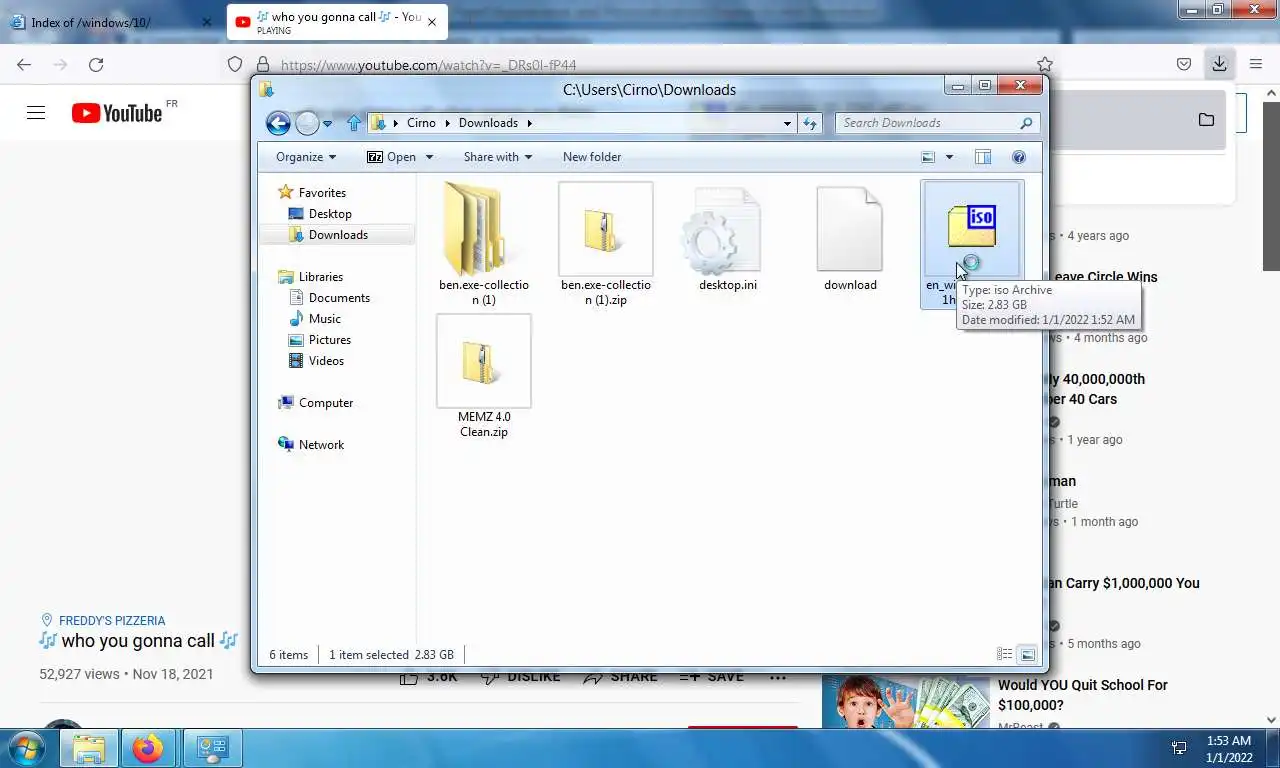Click the Firefox URL address bar
Image resolution: width=1280 pixels, height=768 pixels.
(640, 64)
